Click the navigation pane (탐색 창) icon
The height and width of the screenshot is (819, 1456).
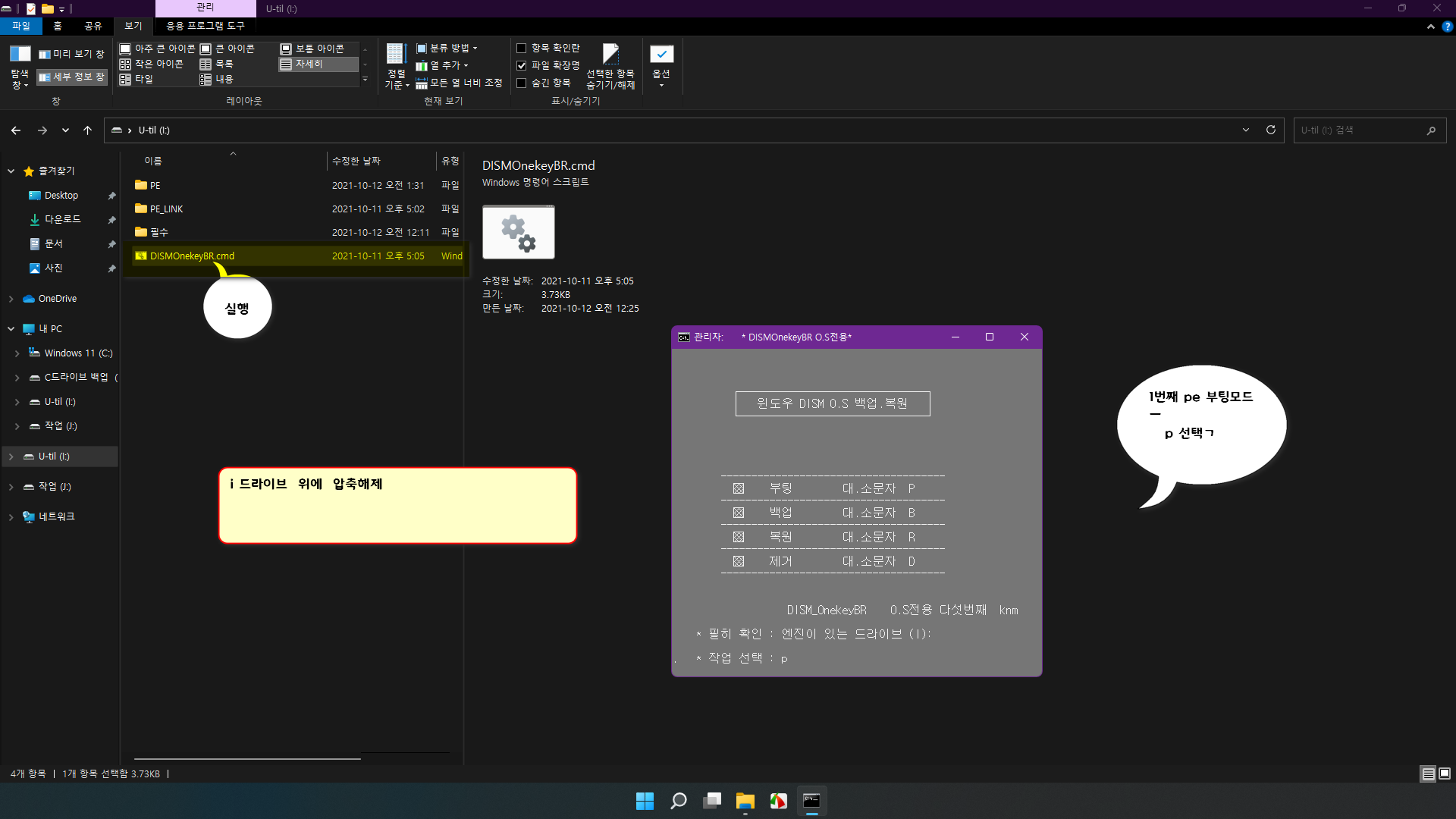coord(20,67)
